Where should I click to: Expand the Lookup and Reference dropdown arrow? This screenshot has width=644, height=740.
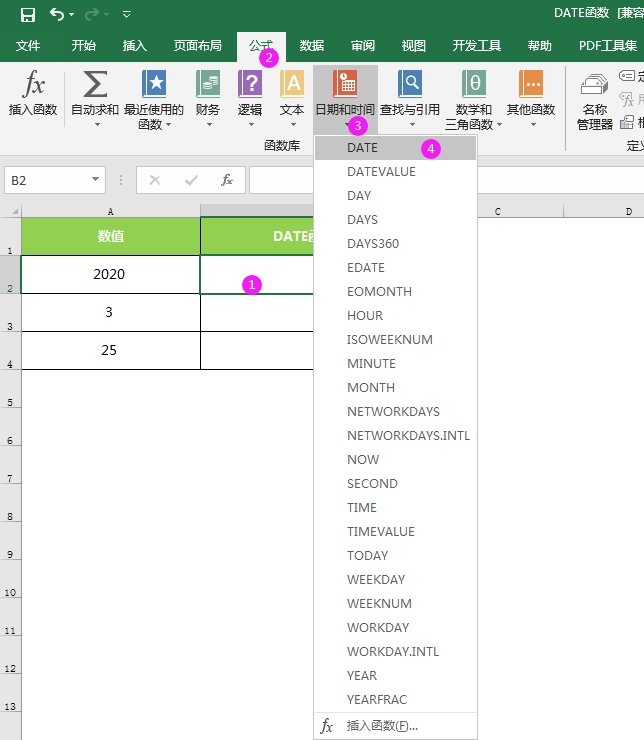pos(412,125)
